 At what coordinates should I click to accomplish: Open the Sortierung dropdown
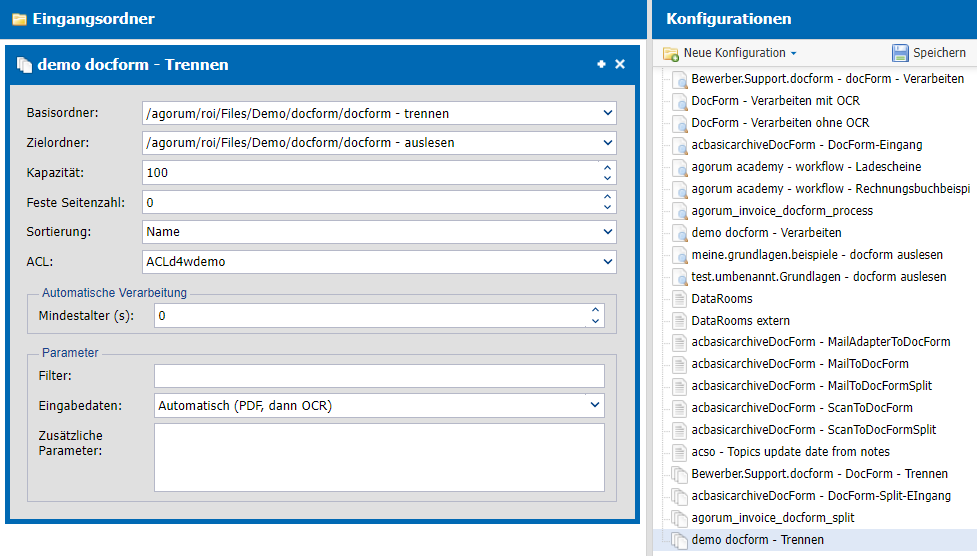tap(608, 232)
